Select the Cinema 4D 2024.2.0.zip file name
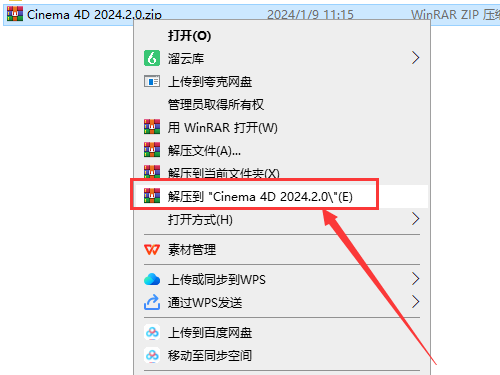The width and height of the screenshot is (500, 375). 94,14
